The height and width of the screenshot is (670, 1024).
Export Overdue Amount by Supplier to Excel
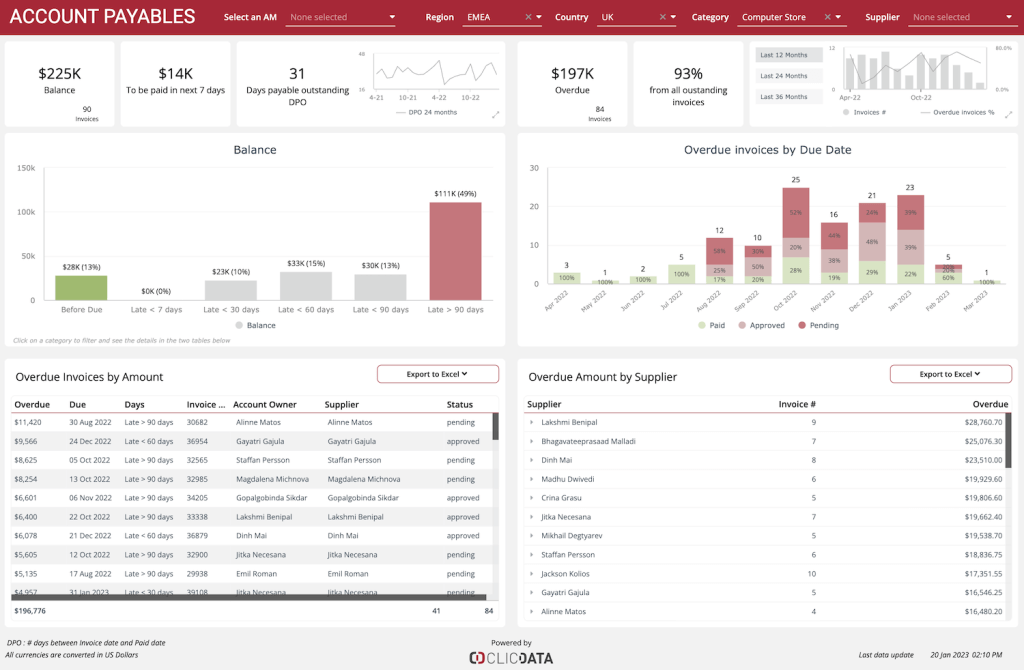coord(949,374)
